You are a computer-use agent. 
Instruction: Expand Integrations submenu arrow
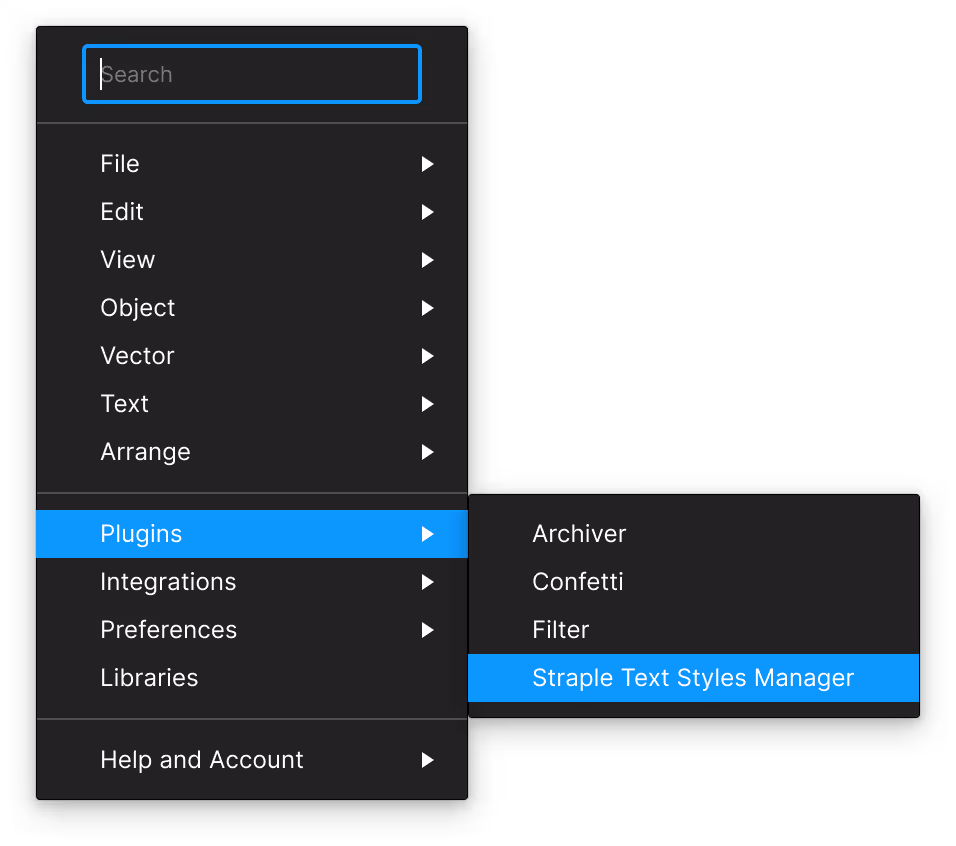[x=427, y=582]
